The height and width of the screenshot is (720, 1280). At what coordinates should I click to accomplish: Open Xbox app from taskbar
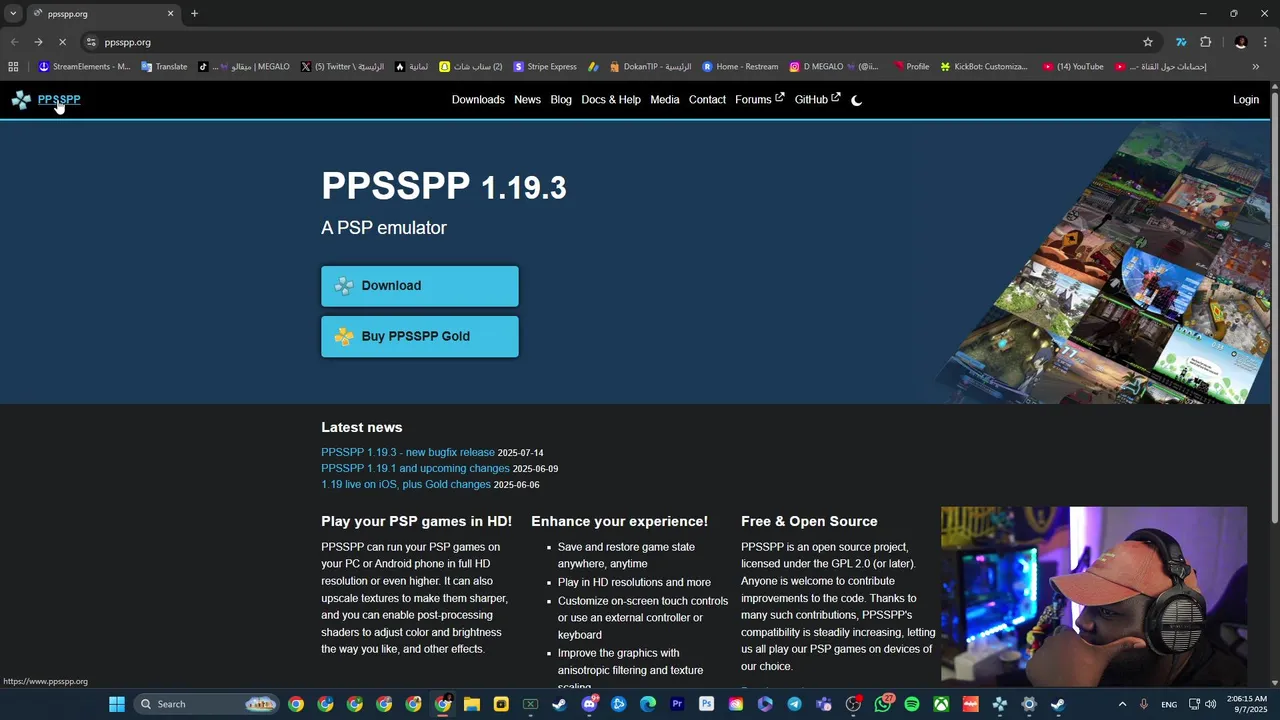tap(941, 704)
